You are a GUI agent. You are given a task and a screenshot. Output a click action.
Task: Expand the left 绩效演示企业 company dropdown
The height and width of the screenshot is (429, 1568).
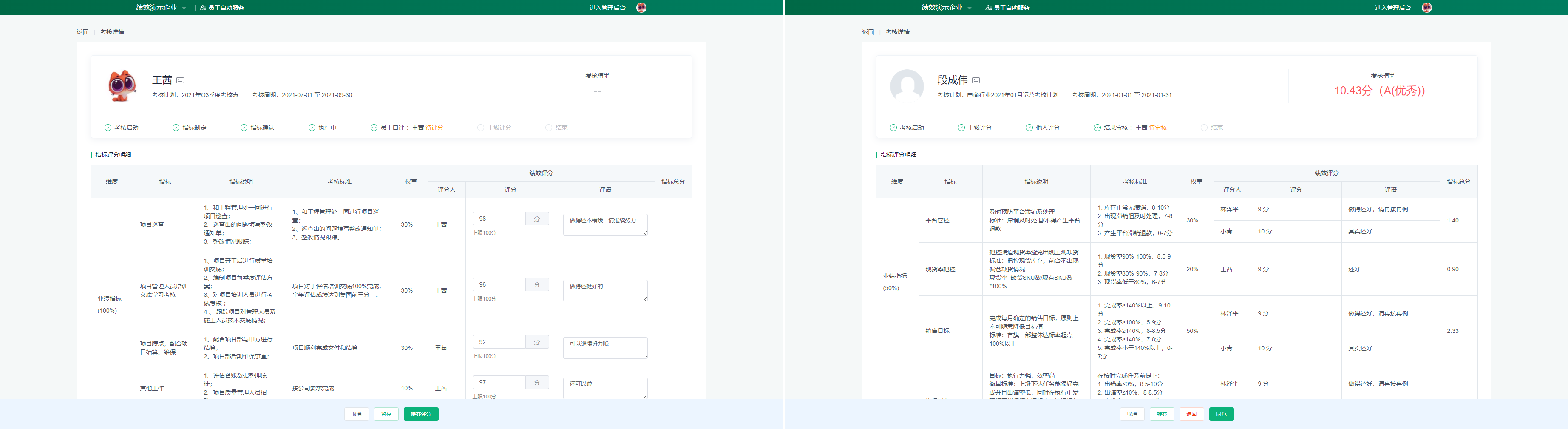tap(161, 7)
